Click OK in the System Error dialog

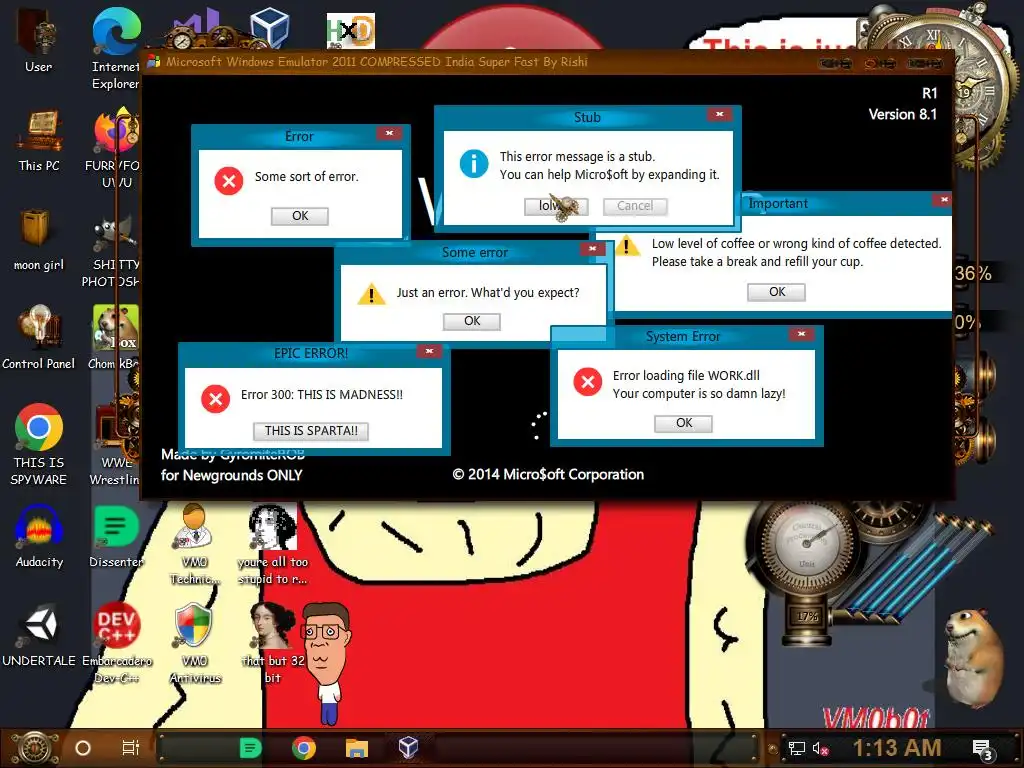point(684,423)
